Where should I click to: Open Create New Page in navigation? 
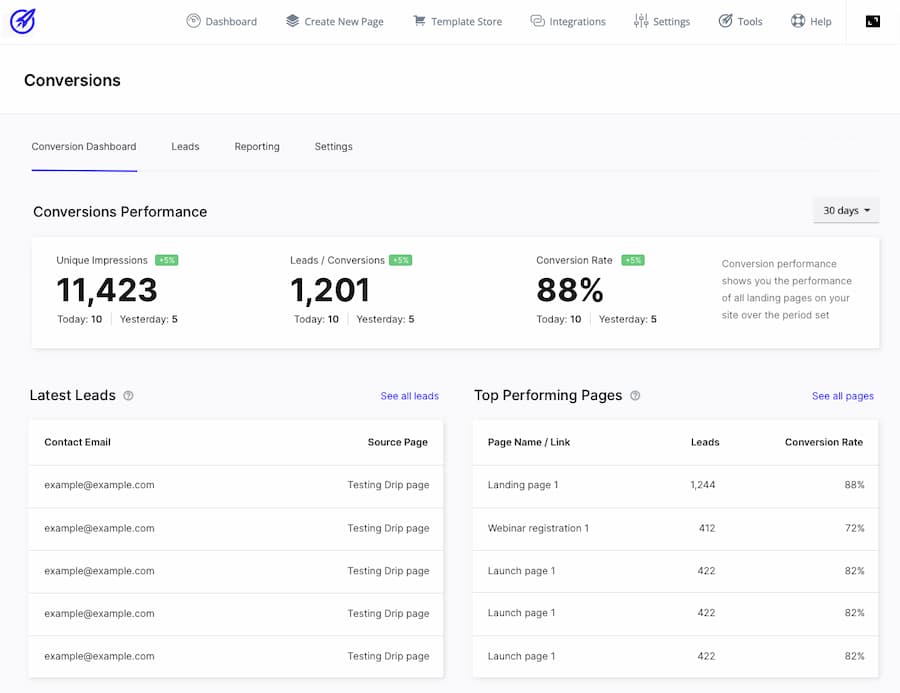click(x=344, y=22)
